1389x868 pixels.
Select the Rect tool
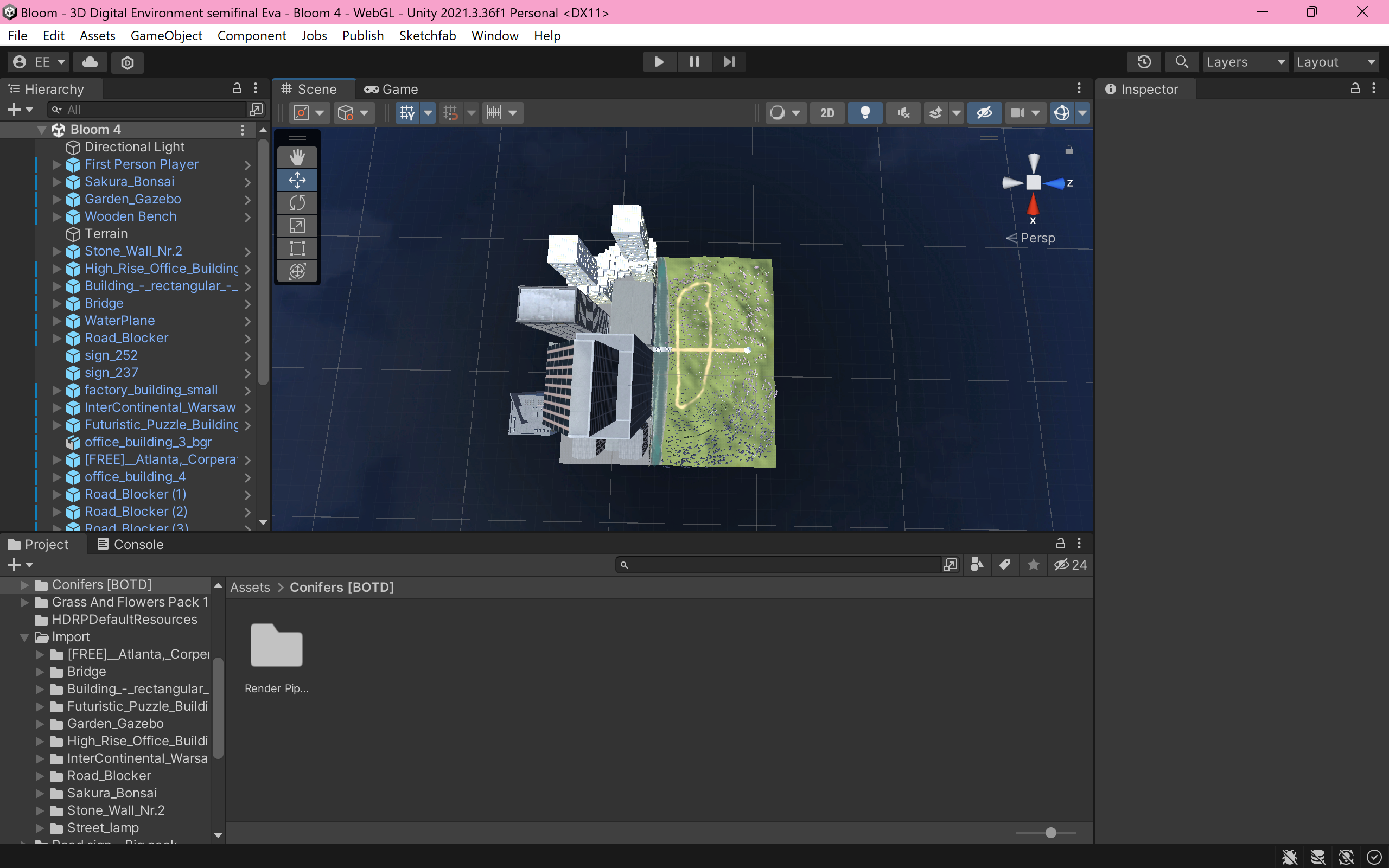coord(297,248)
